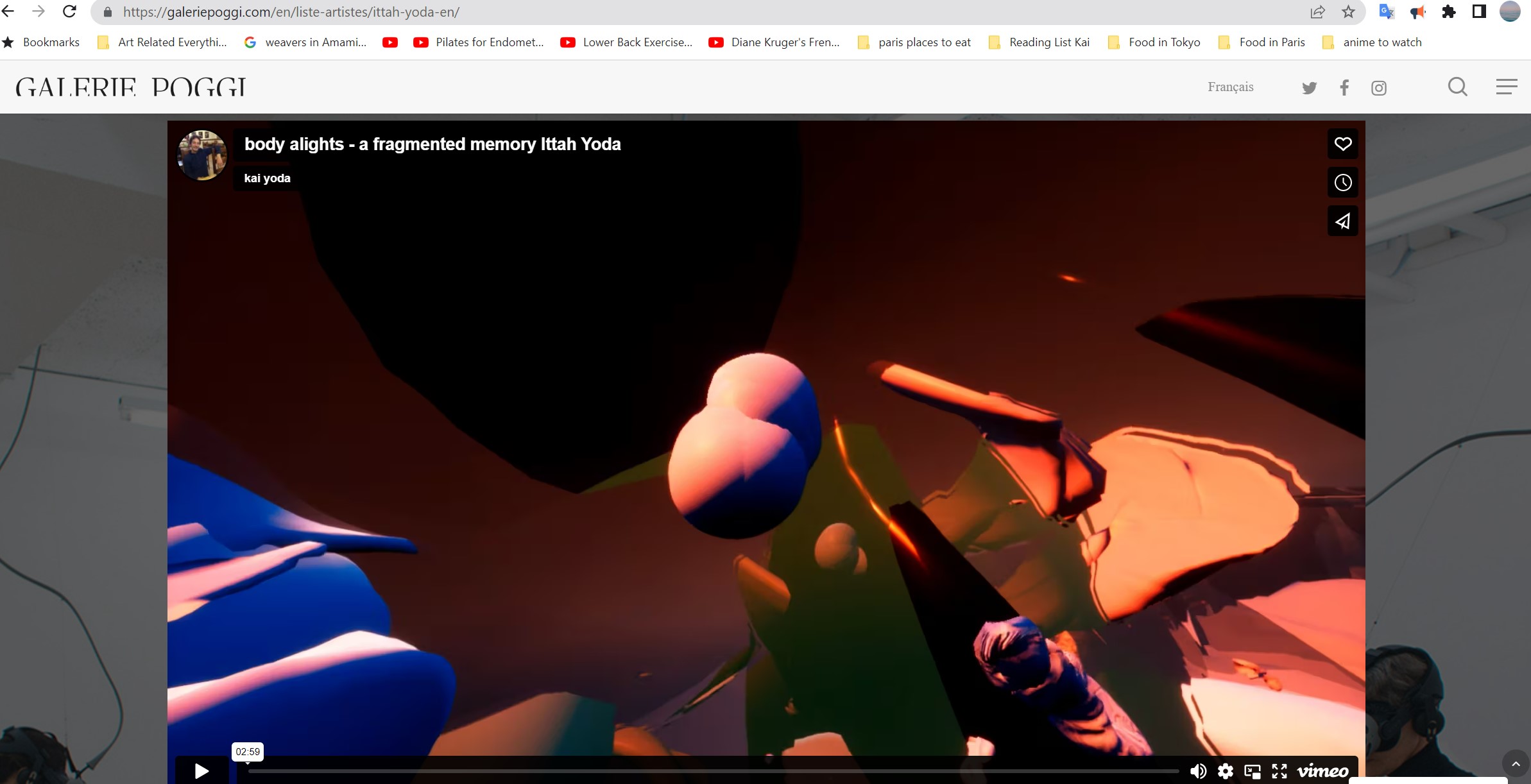The width and height of the screenshot is (1531, 784).
Task: Enable picture-in-picture mode
Action: pyautogui.click(x=1253, y=771)
